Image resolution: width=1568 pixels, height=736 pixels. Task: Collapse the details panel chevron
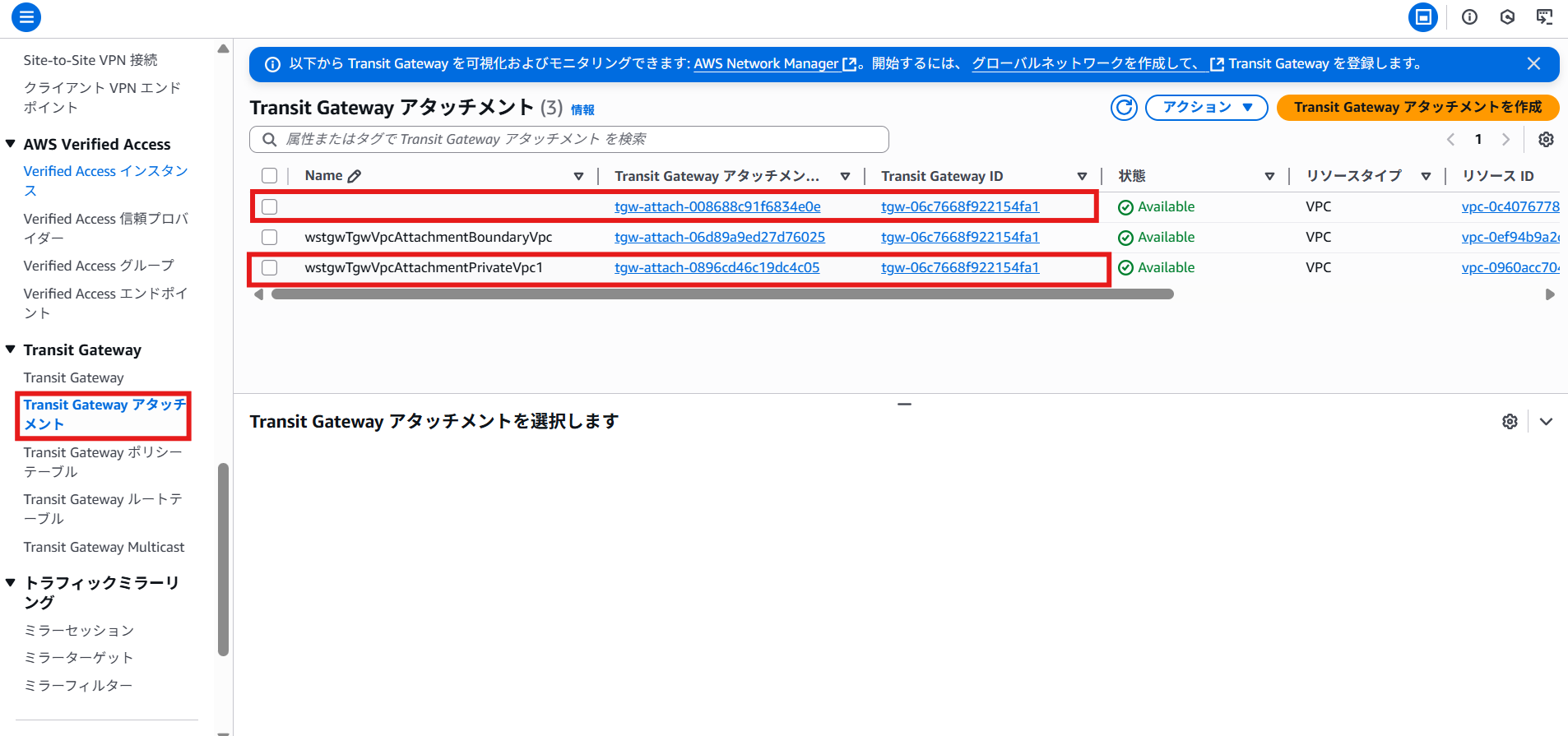pyautogui.click(x=1546, y=422)
